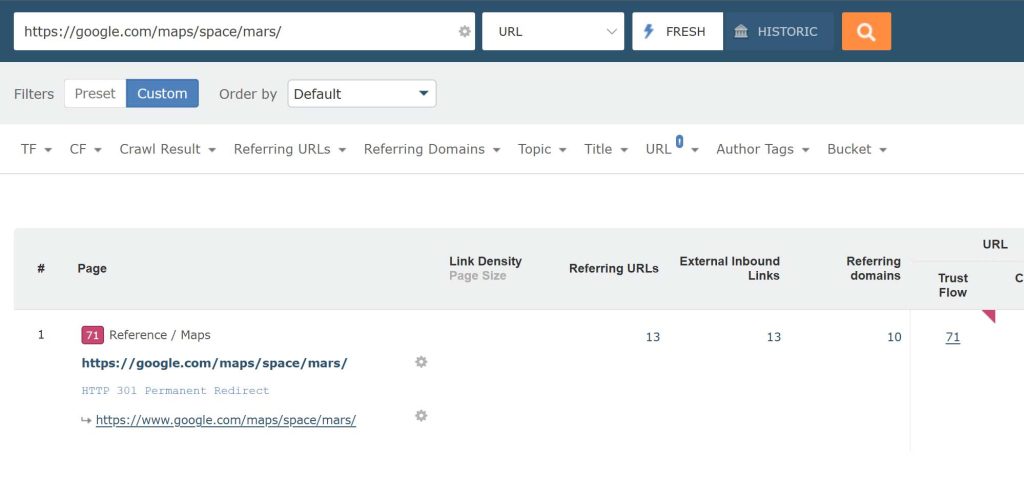The image size is (1024, 478).
Task: Click the Order by label
Action: 248,93
